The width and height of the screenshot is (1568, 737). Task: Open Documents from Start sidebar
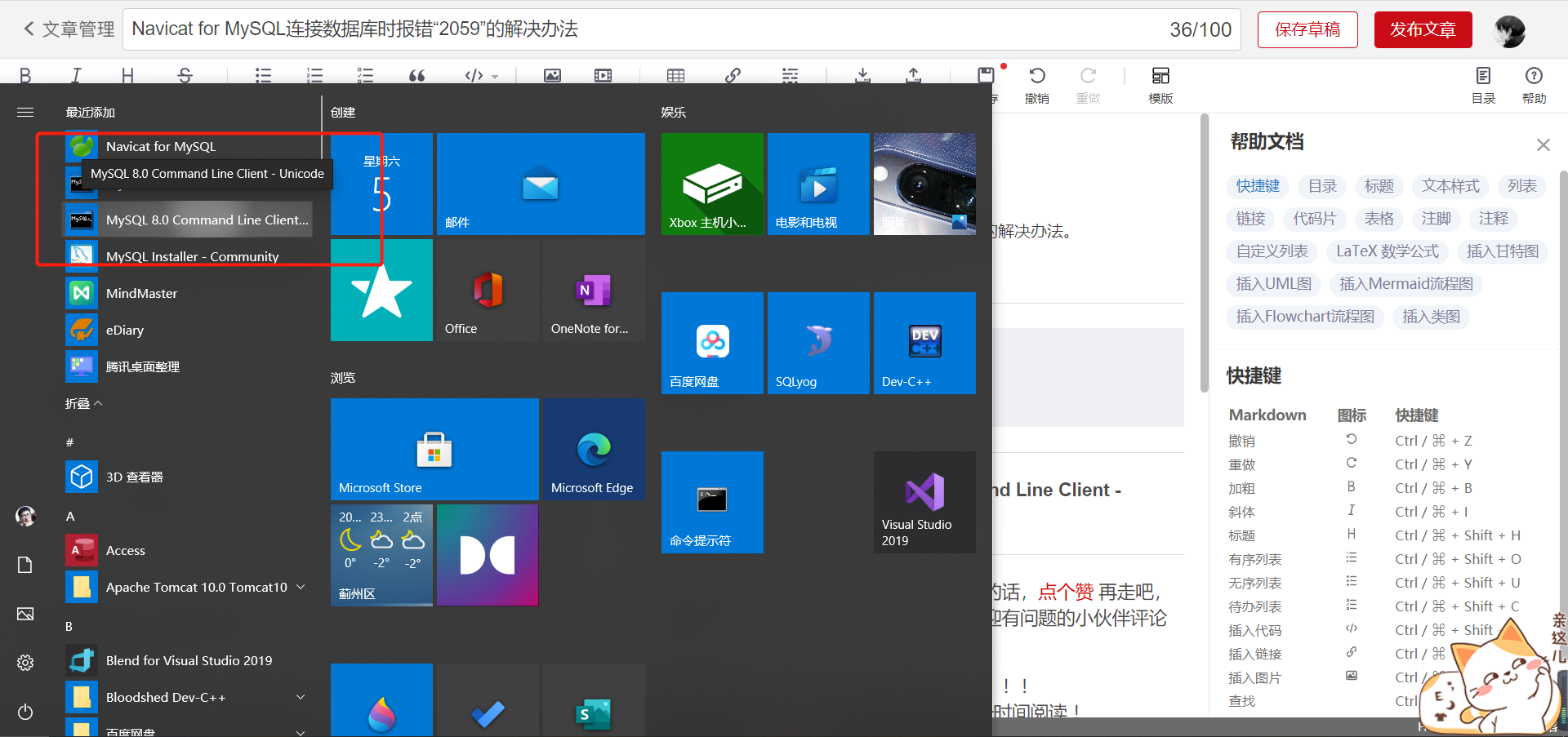coord(25,565)
